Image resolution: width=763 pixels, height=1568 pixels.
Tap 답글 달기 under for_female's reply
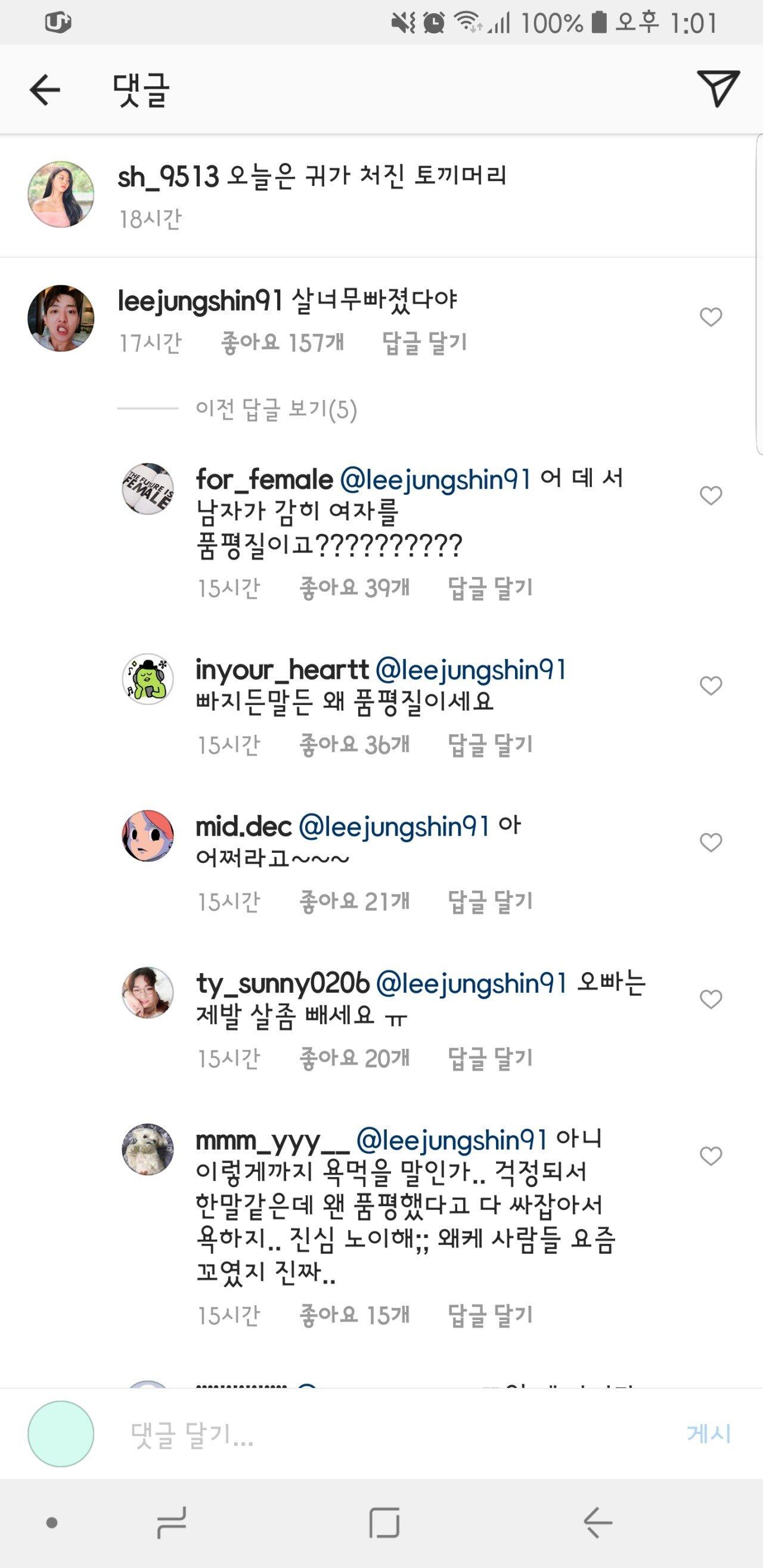click(x=490, y=588)
